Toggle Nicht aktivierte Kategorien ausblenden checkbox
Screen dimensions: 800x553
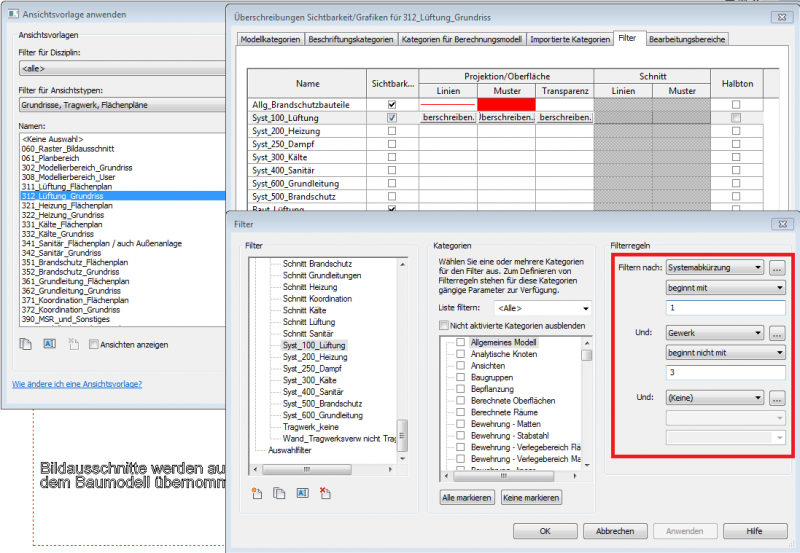(x=445, y=326)
